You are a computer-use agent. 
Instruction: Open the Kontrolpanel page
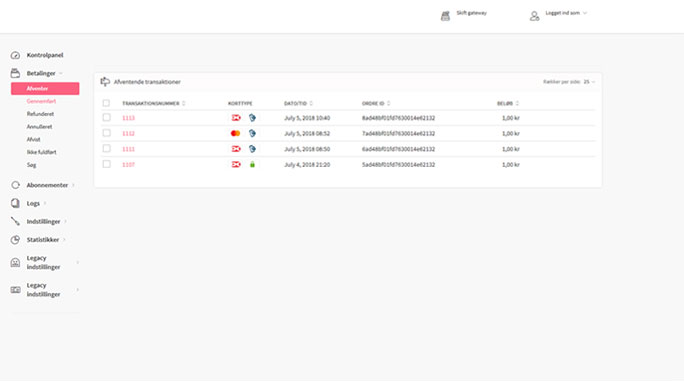[45, 55]
